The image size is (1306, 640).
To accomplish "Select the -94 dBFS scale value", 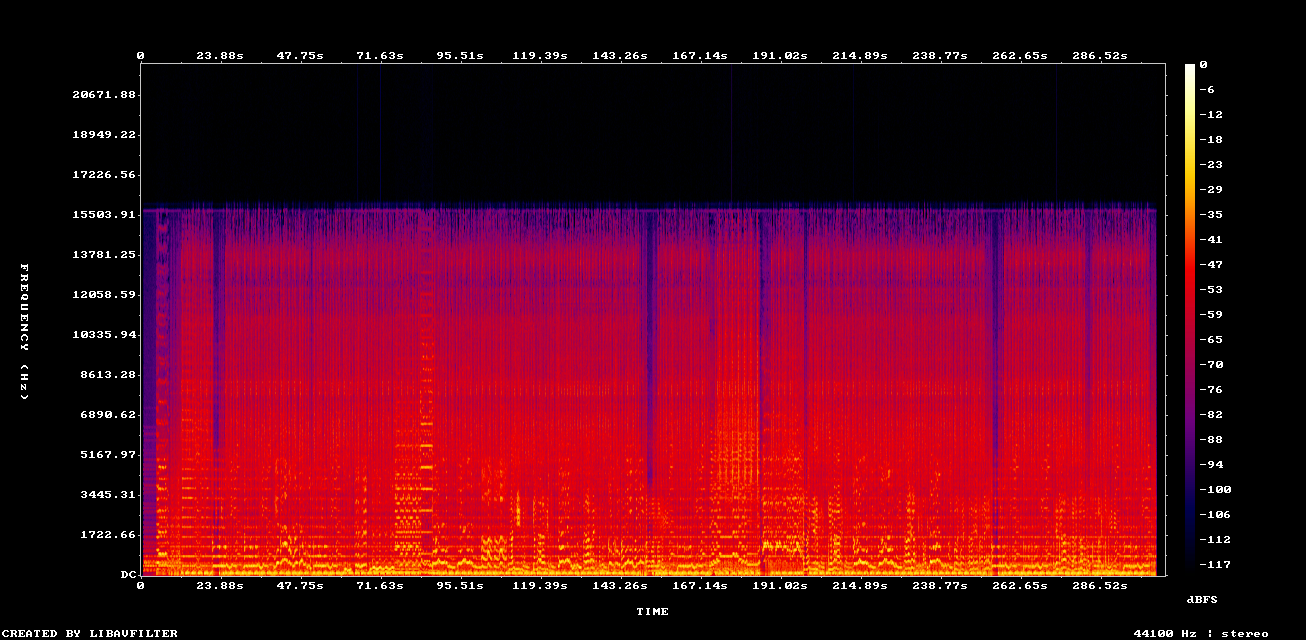I will (1211, 464).
